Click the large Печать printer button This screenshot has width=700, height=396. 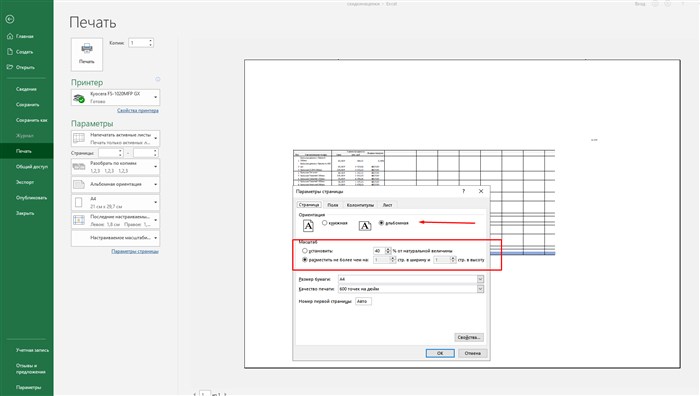point(87,54)
